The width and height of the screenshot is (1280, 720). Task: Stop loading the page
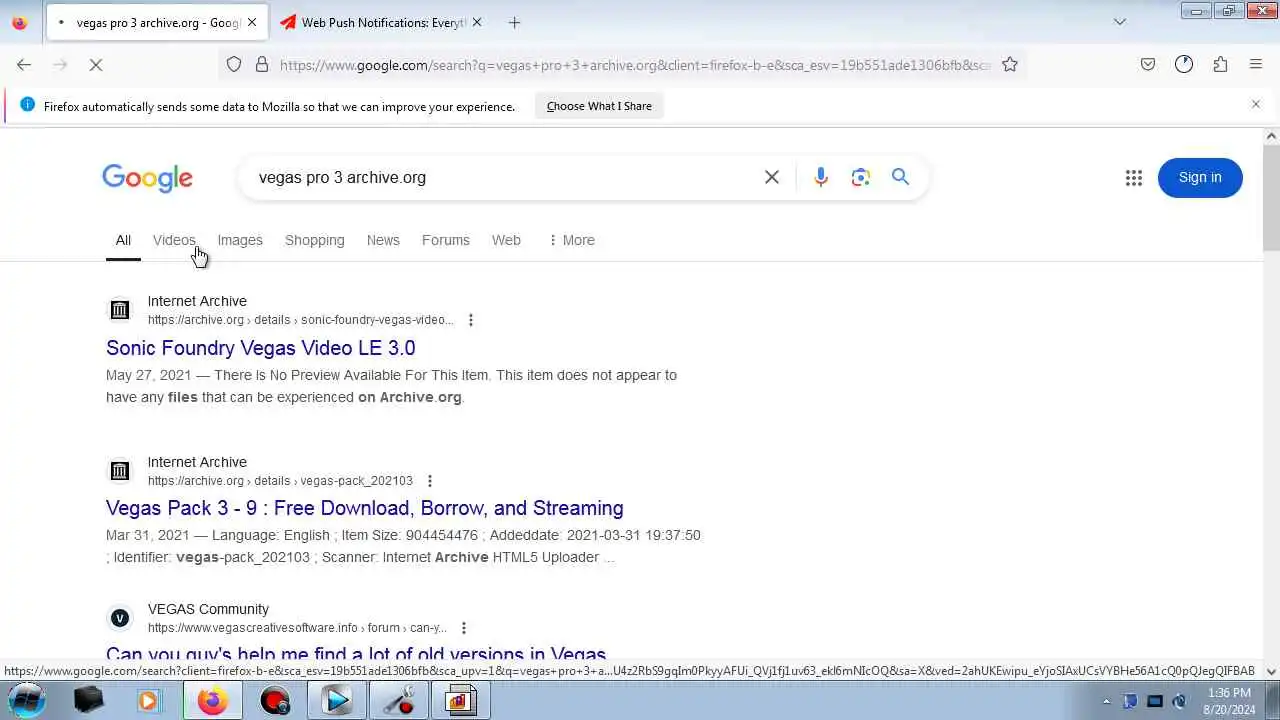[x=96, y=65]
